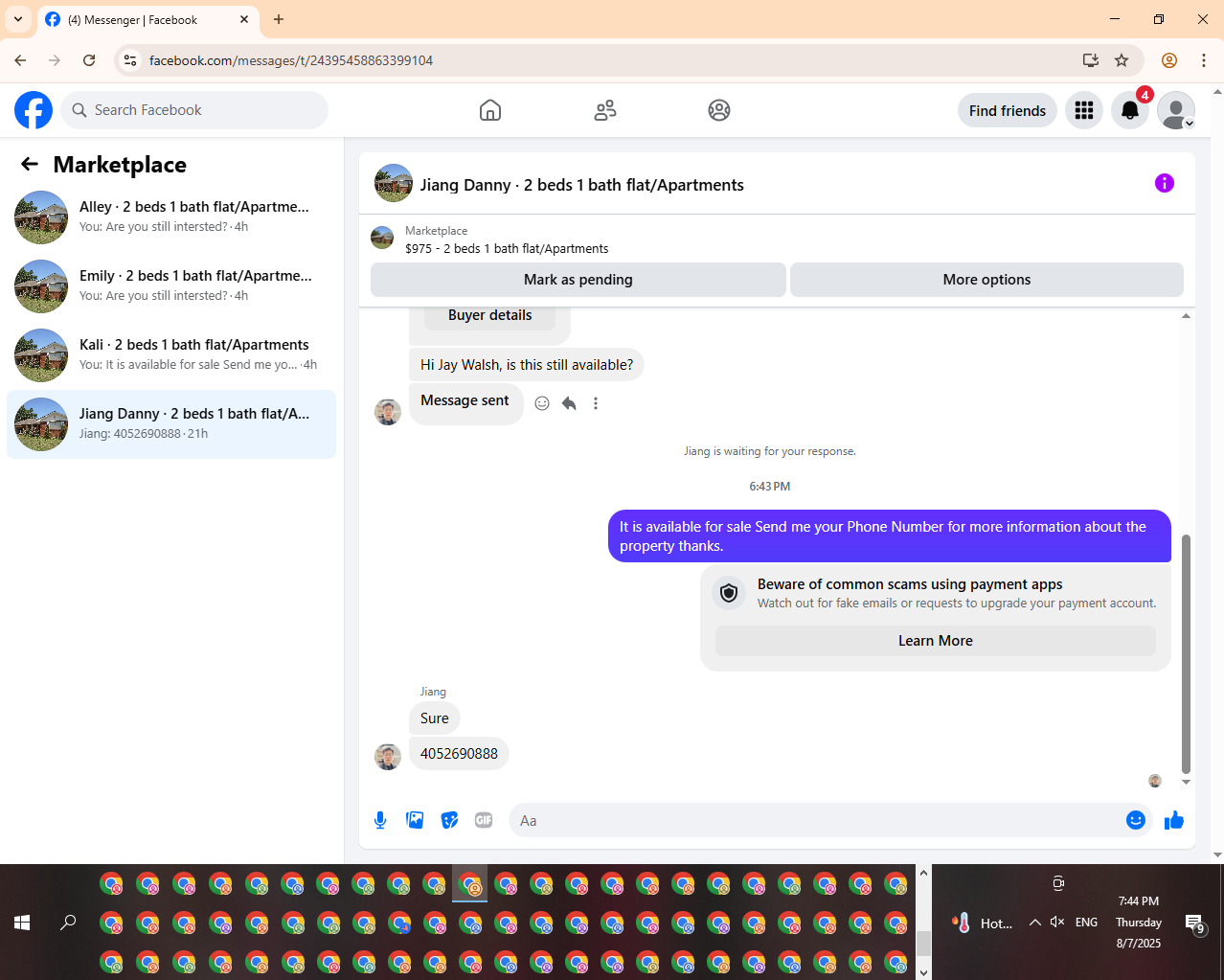The height and width of the screenshot is (980, 1224).
Task: Open the notifications bell icon
Action: pos(1130,110)
